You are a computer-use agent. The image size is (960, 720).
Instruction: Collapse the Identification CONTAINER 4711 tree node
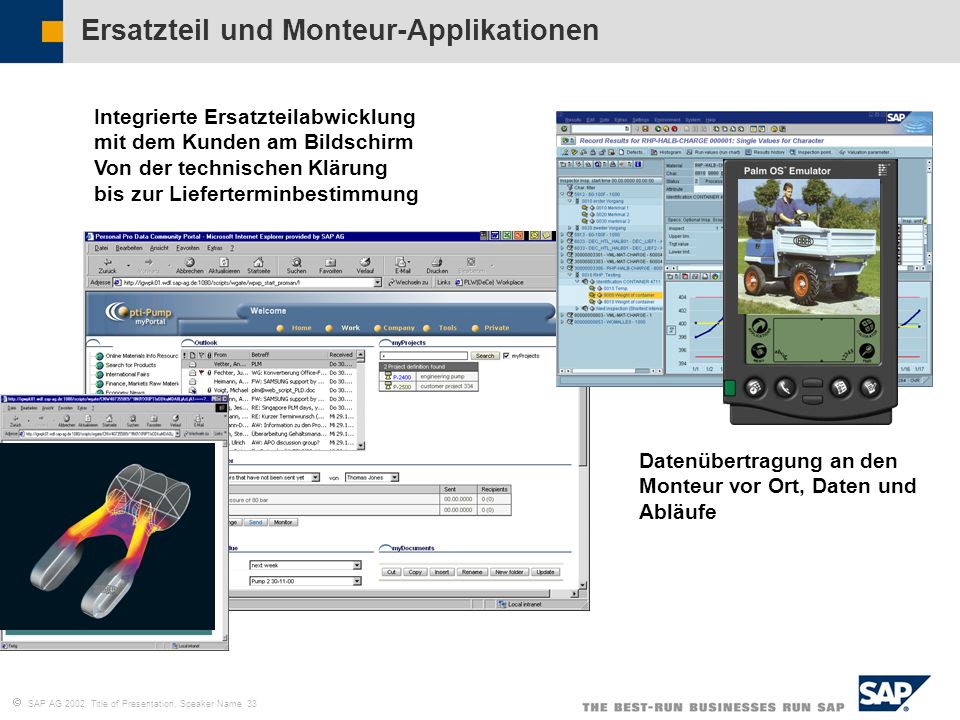click(576, 282)
